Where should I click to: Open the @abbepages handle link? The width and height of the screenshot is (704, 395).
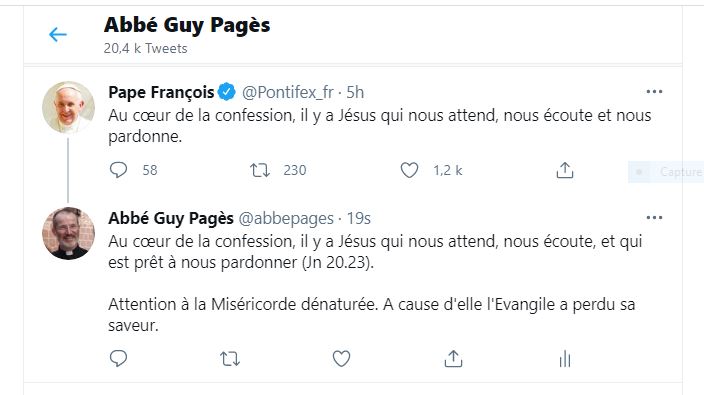point(286,219)
